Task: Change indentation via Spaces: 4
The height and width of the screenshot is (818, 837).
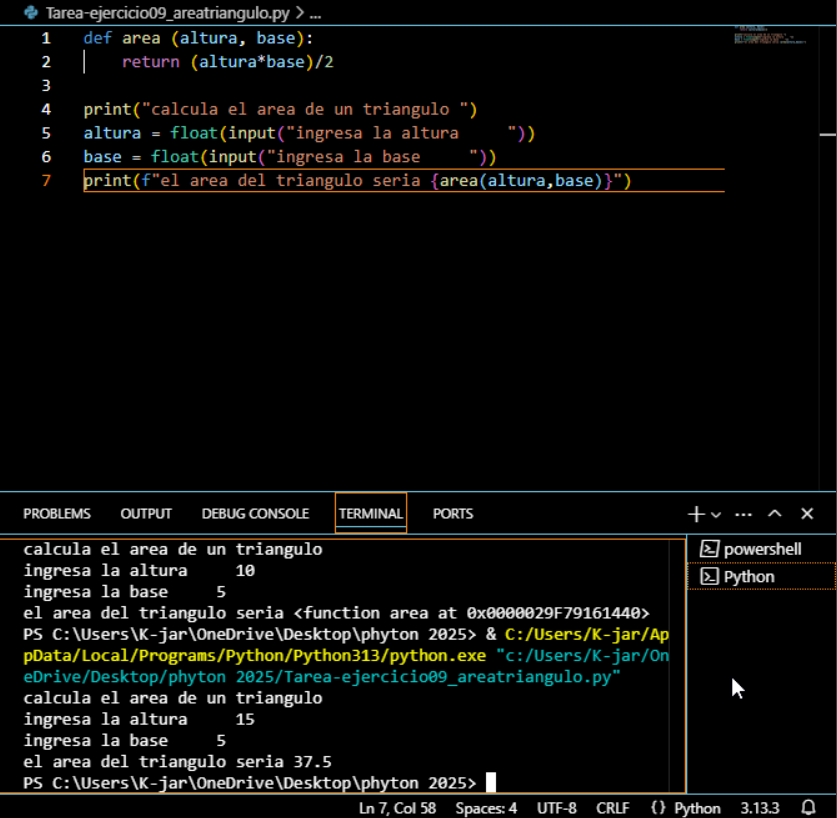Action: pyautogui.click(x=486, y=808)
